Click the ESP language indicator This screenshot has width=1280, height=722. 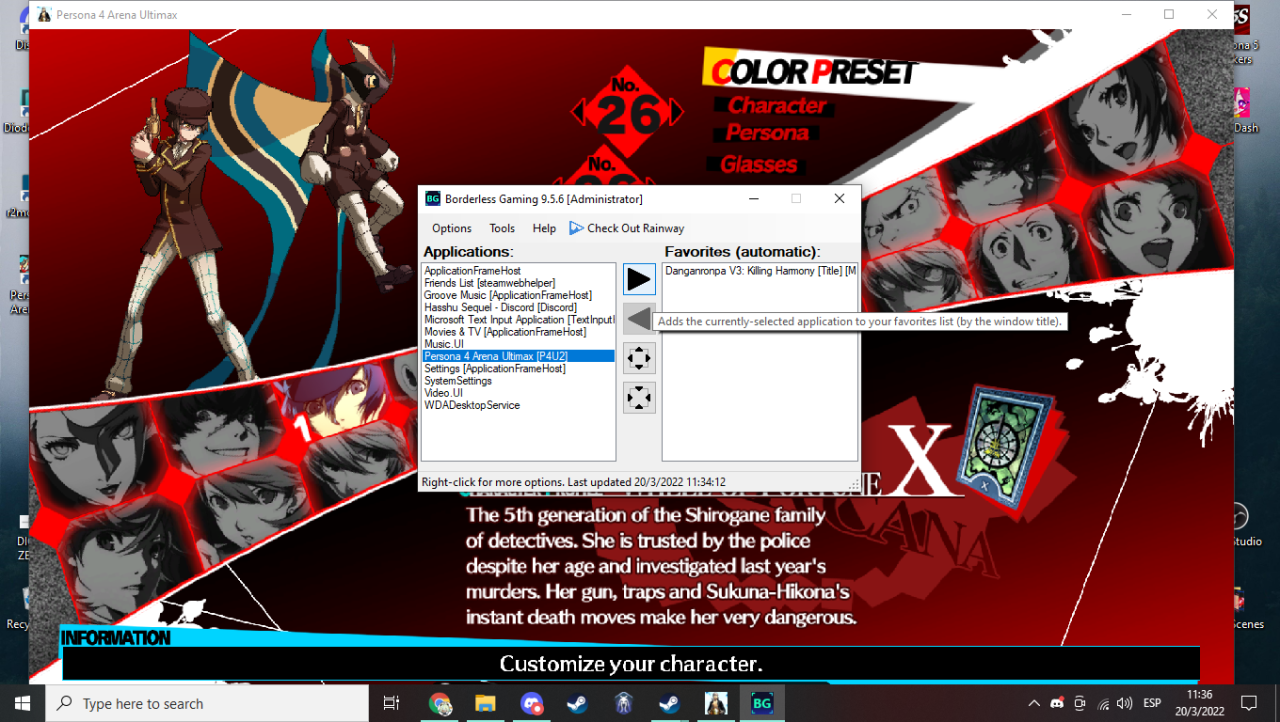(1152, 704)
